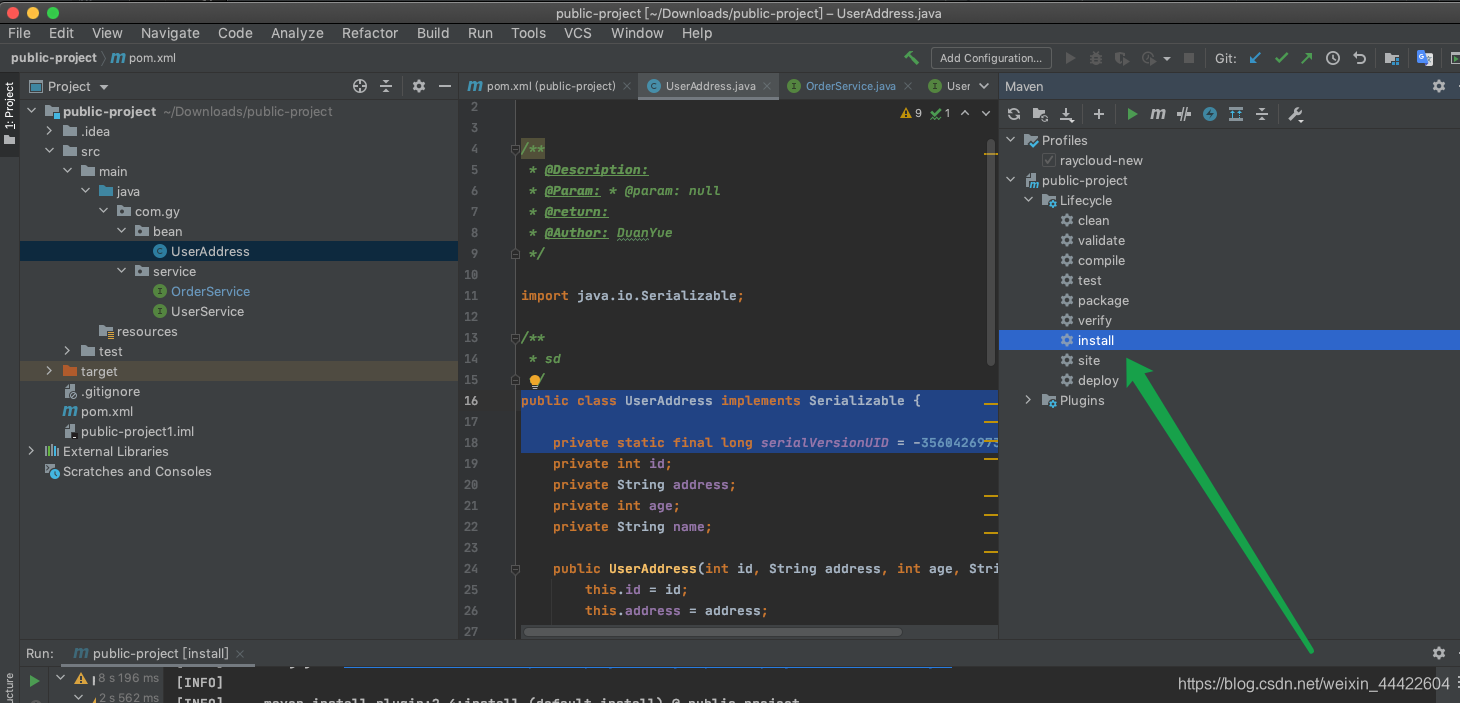The width and height of the screenshot is (1460, 703).
Task: Click Git Commit checkmark icon
Action: pyautogui.click(x=1281, y=58)
